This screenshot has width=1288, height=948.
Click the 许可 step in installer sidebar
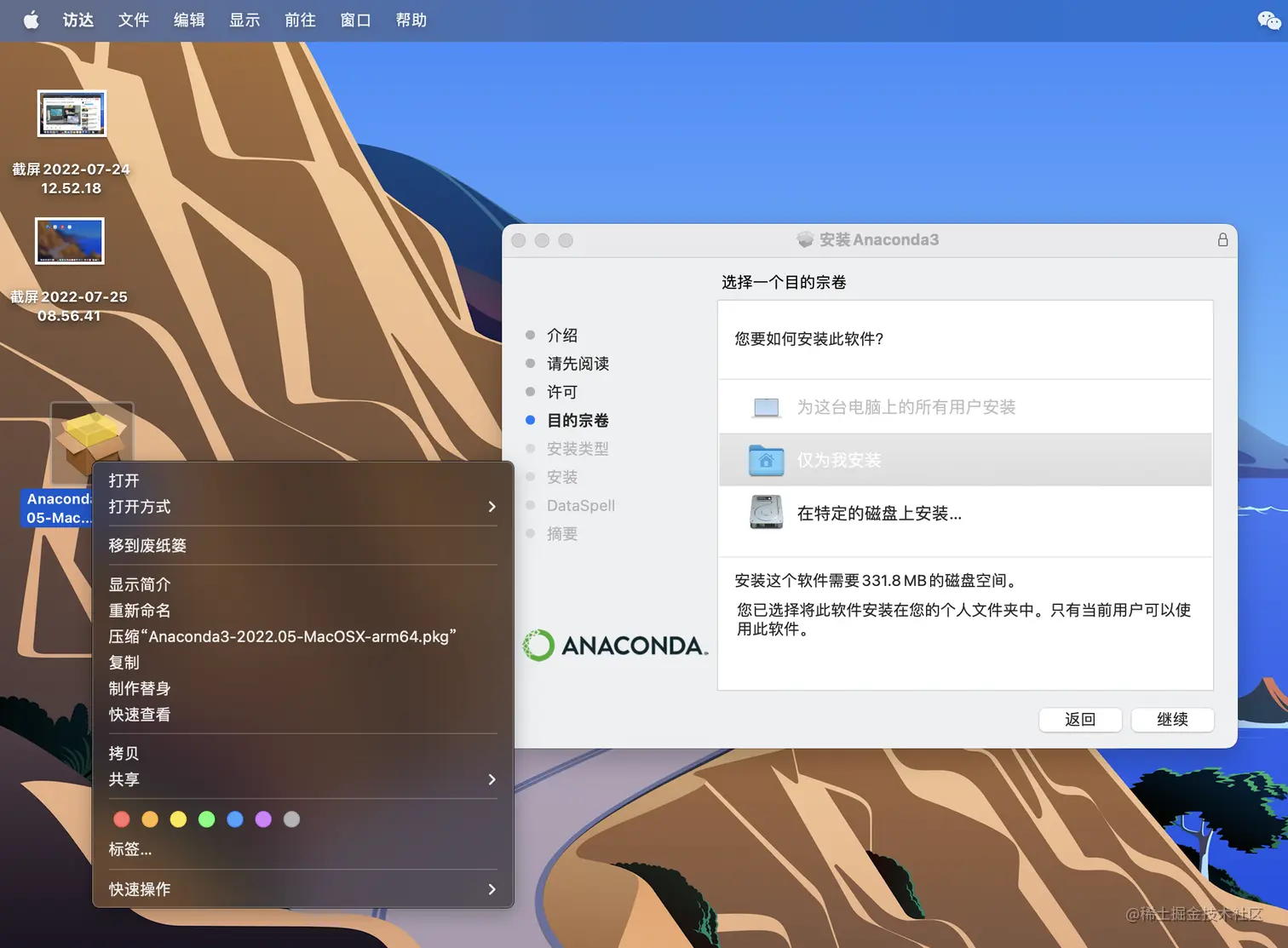tap(562, 392)
